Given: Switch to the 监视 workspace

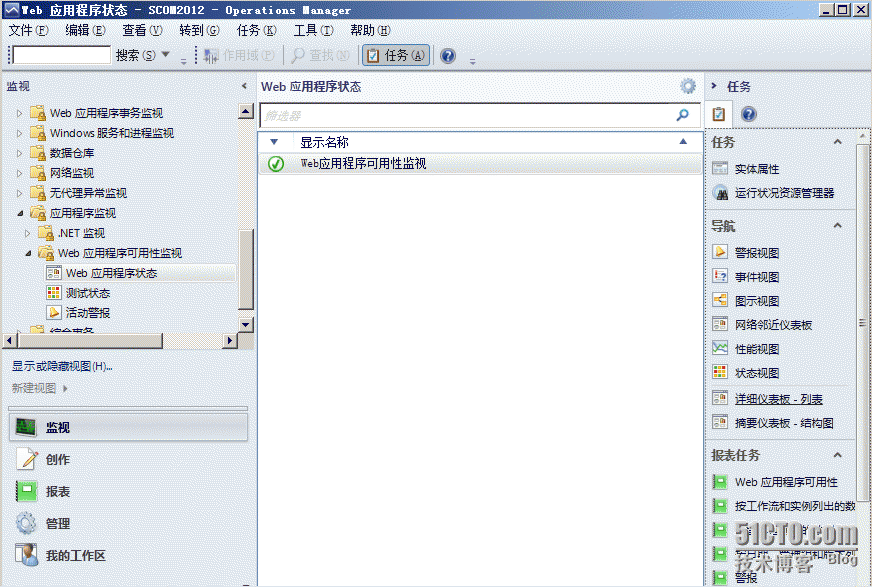Looking at the screenshot, I should pyautogui.click(x=128, y=427).
